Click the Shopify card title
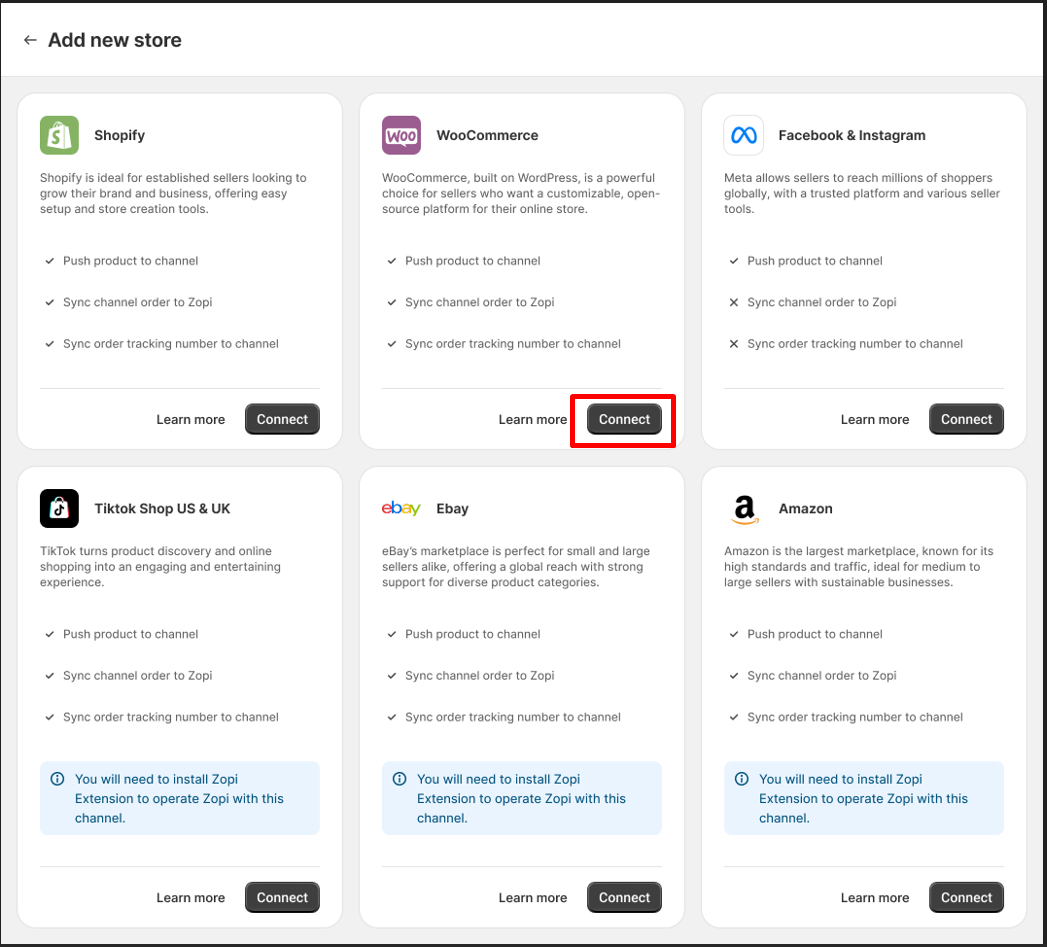1047x947 pixels. point(120,136)
